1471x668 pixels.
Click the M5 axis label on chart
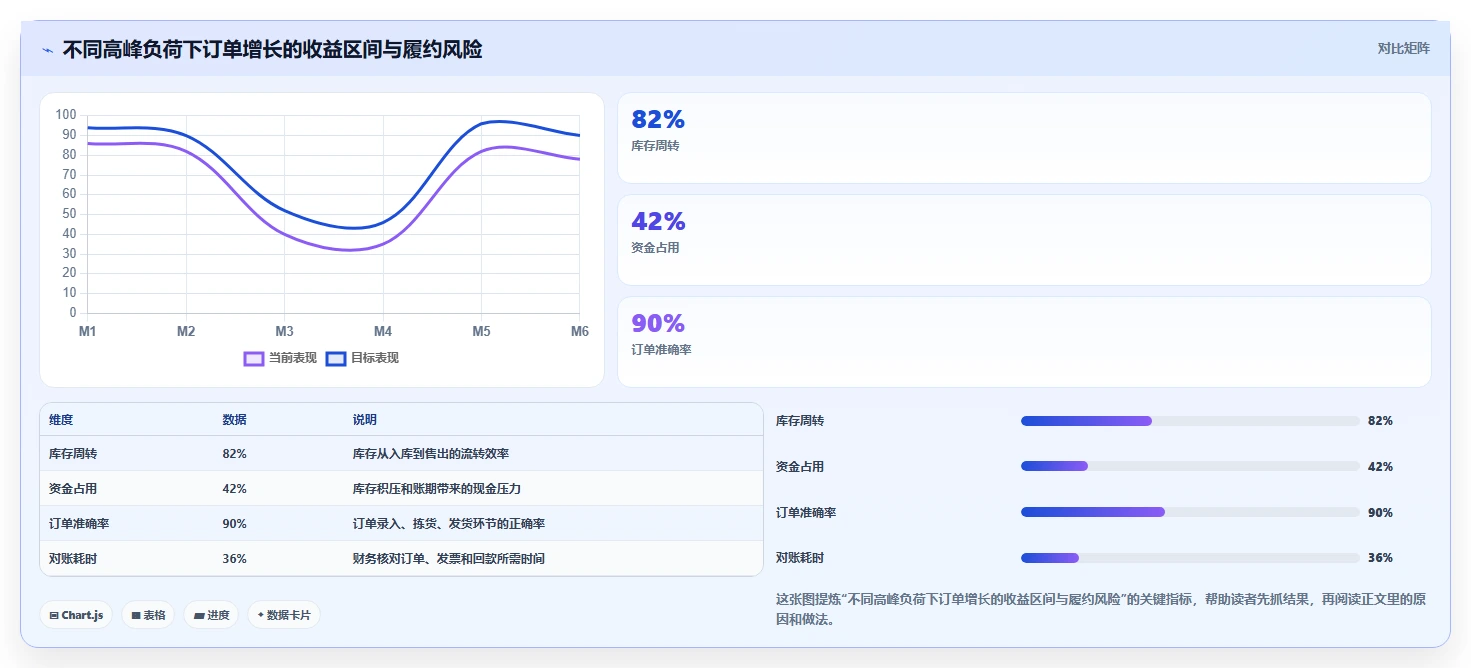481,331
